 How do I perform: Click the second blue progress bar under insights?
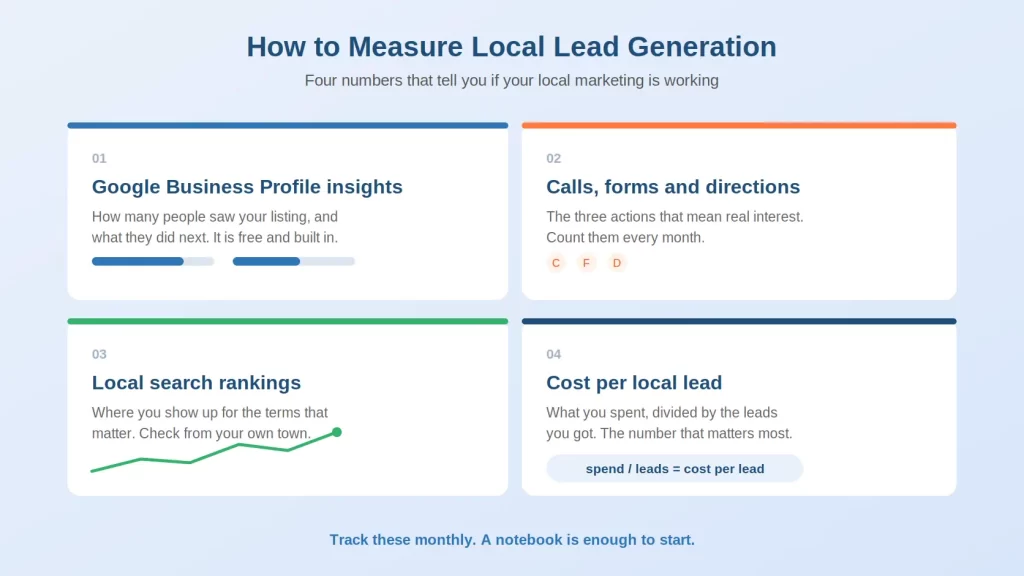coord(294,261)
